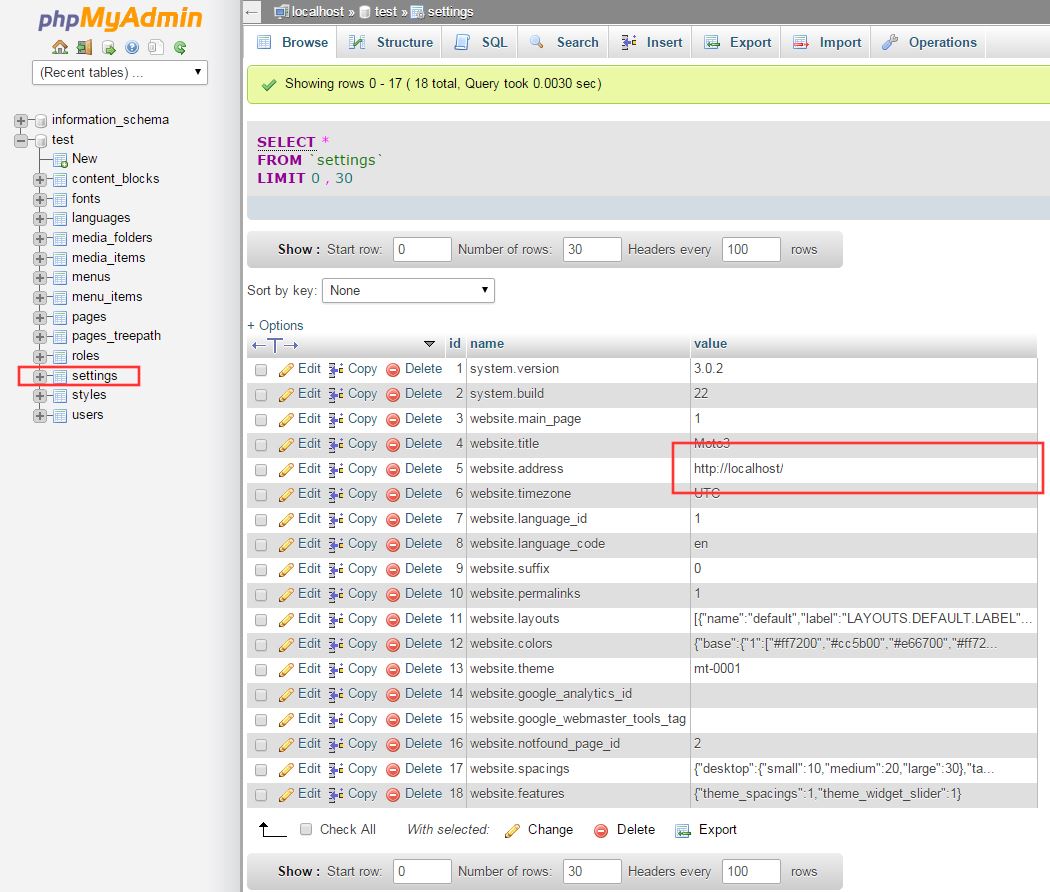
Task: Open the Import tab
Action: coord(826,42)
